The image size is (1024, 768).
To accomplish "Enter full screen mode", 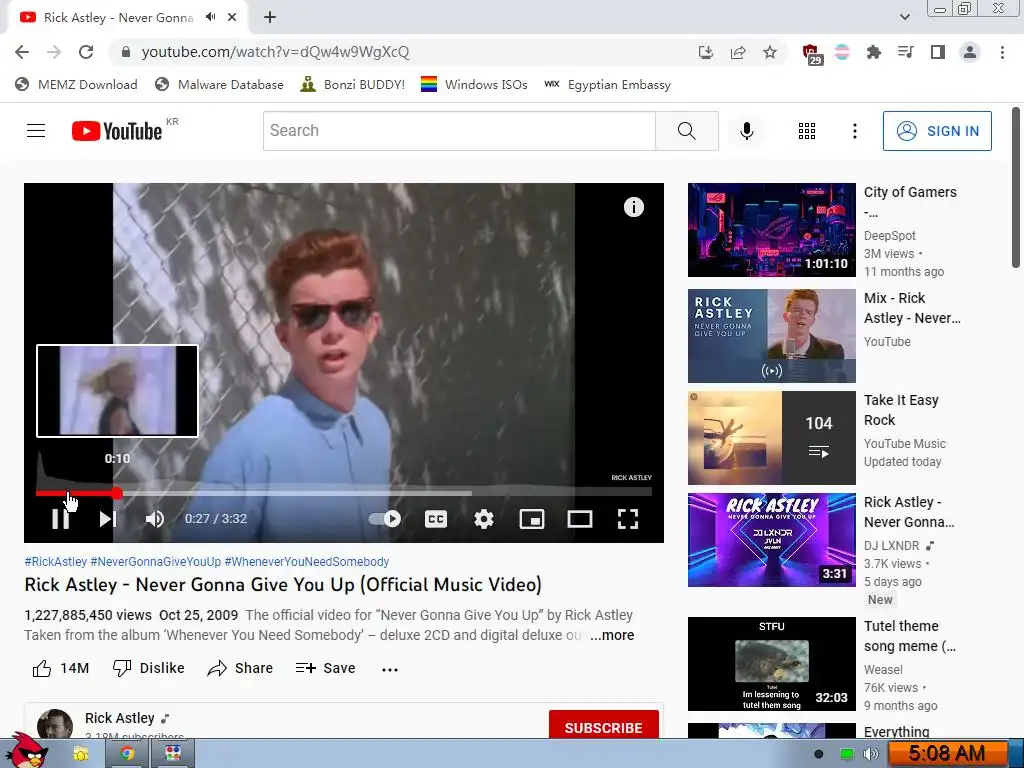I will pyautogui.click(x=628, y=519).
